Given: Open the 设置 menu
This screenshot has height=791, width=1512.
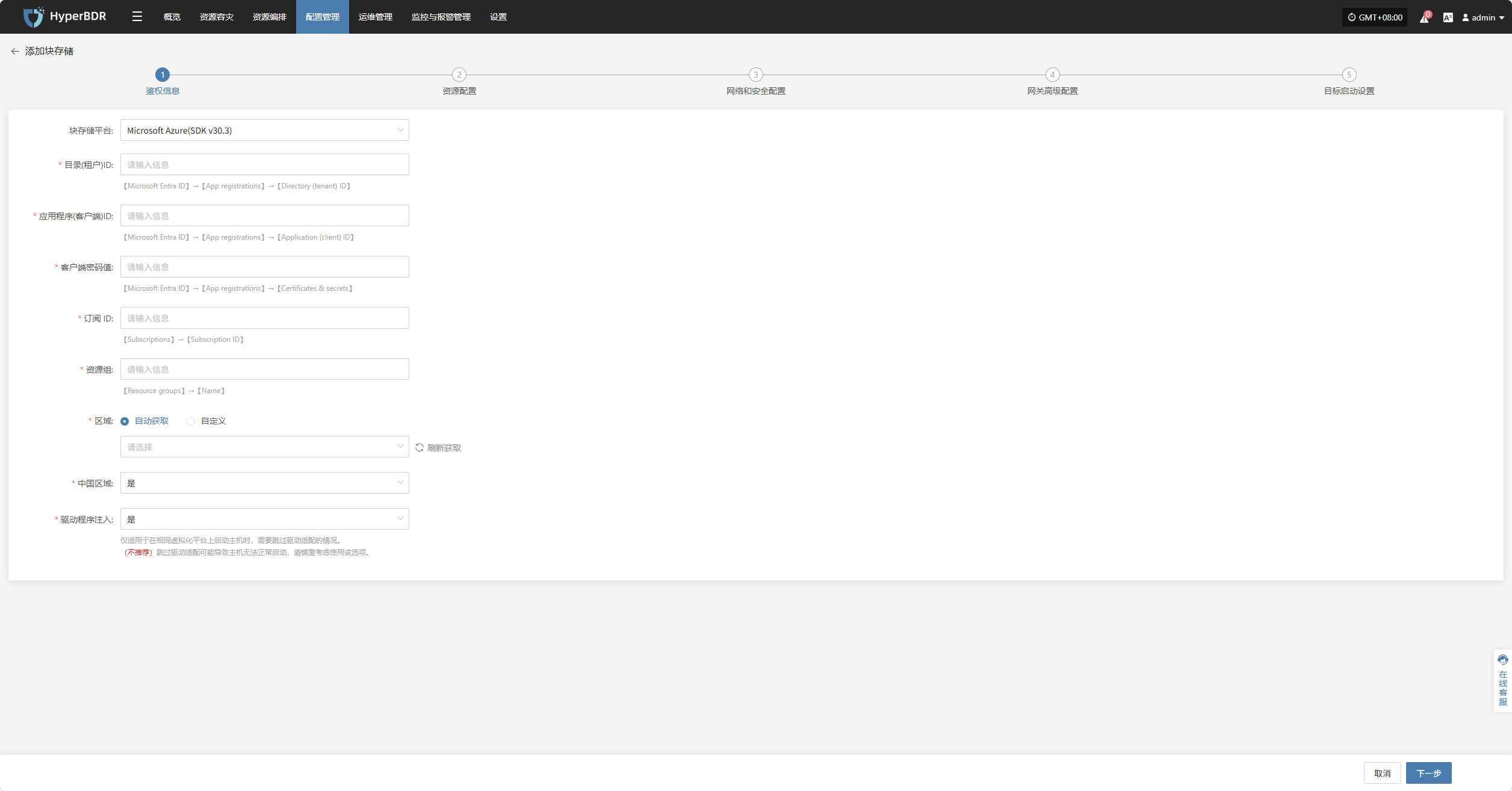Looking at the screenshot, I should pyautogui.click(x=498, y=17).
